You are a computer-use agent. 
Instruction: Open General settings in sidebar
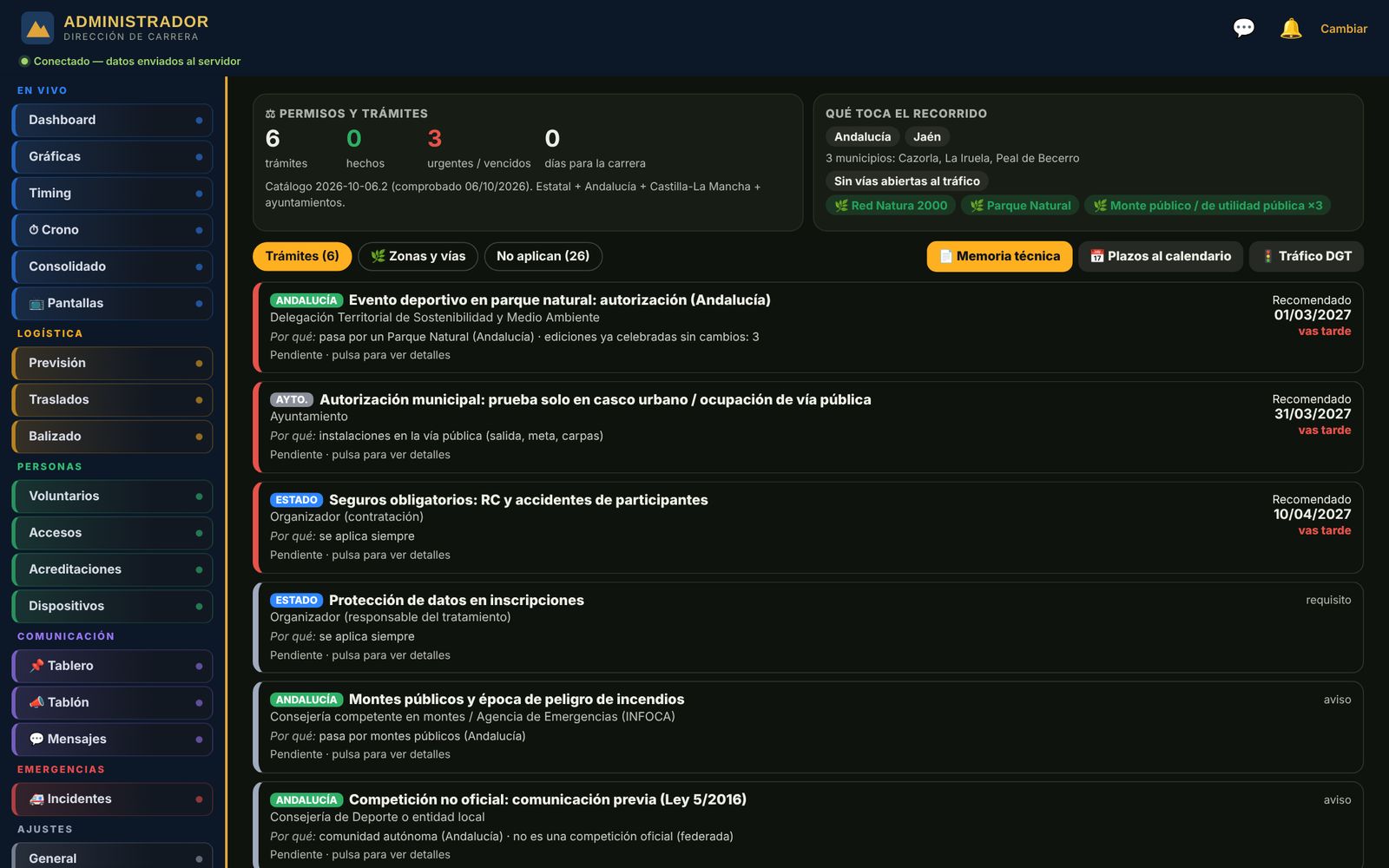click(x=112, y=856)
